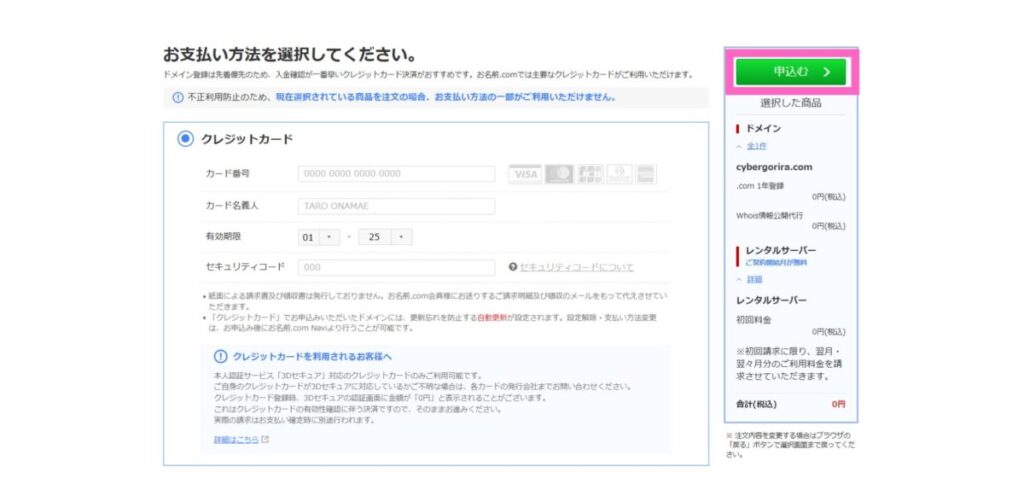The height and width of the screenshot is (490, 1024).
Task: Open the expiration year dropdown showing 25
Action: point(385,237)
